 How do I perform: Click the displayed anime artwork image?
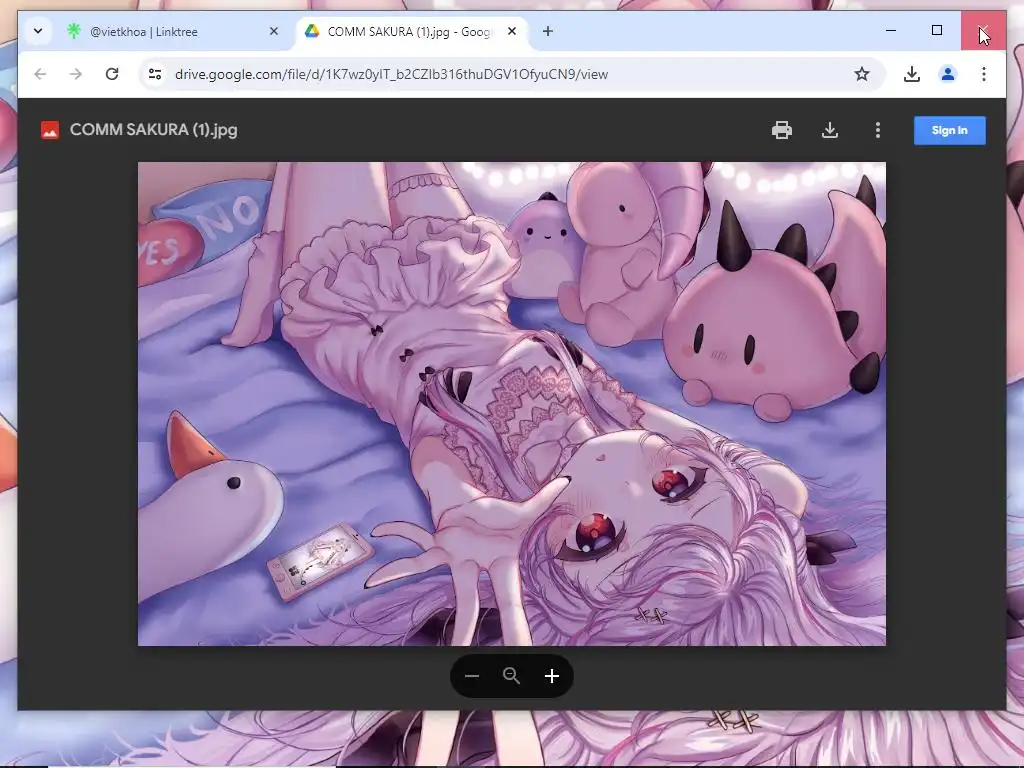click(x=511, y=404)
